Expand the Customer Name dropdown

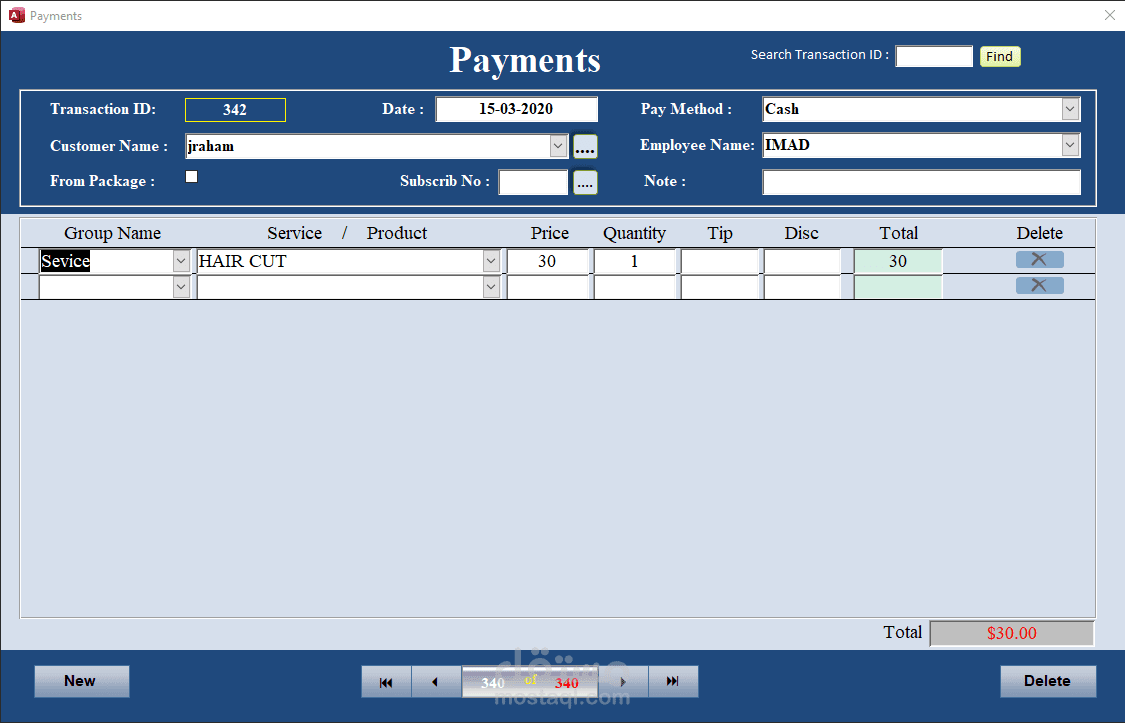point(558,146)
